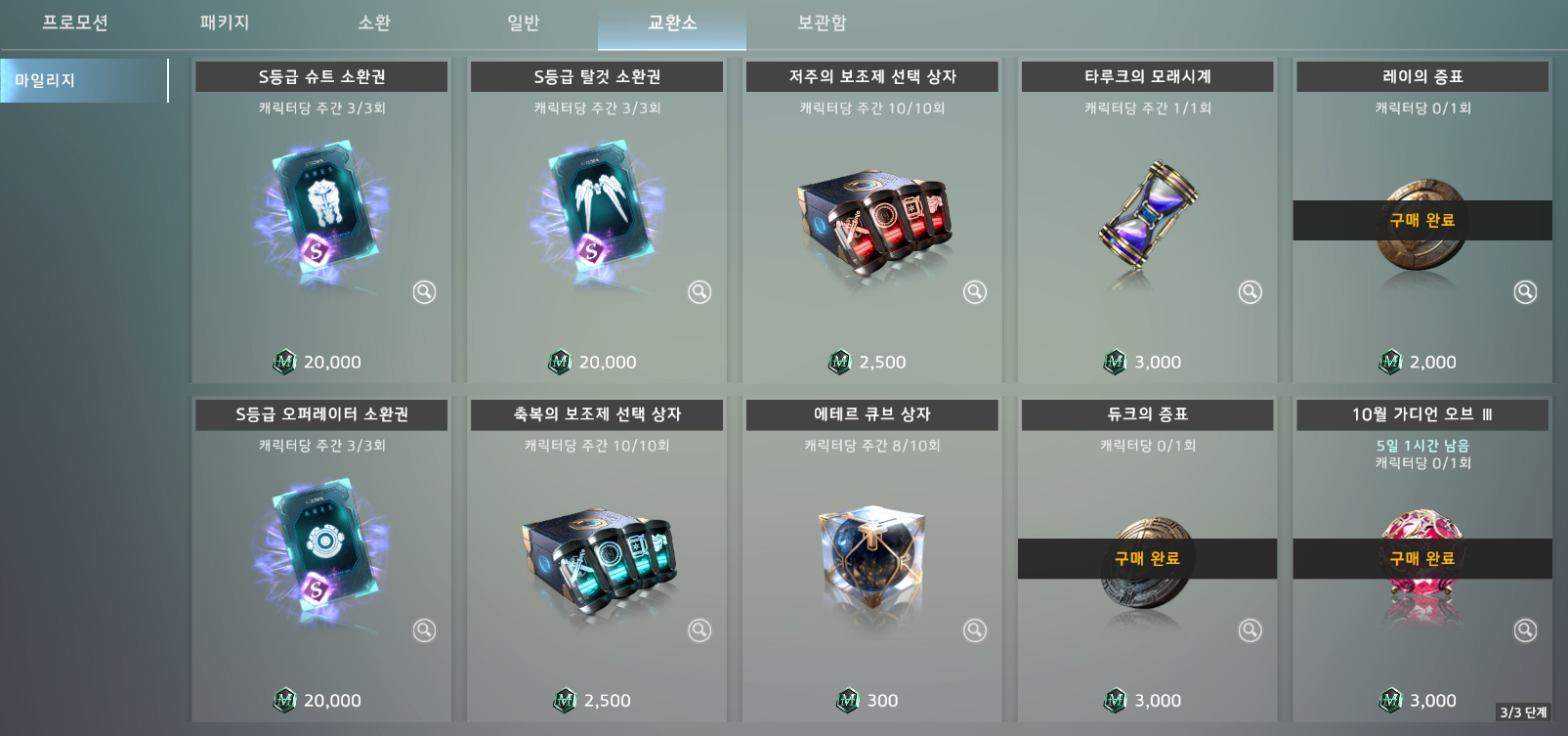1568x736 pixels.
Task: Open preview magnifier on S등급 슈트 소환권
Action: click(424, 292)
